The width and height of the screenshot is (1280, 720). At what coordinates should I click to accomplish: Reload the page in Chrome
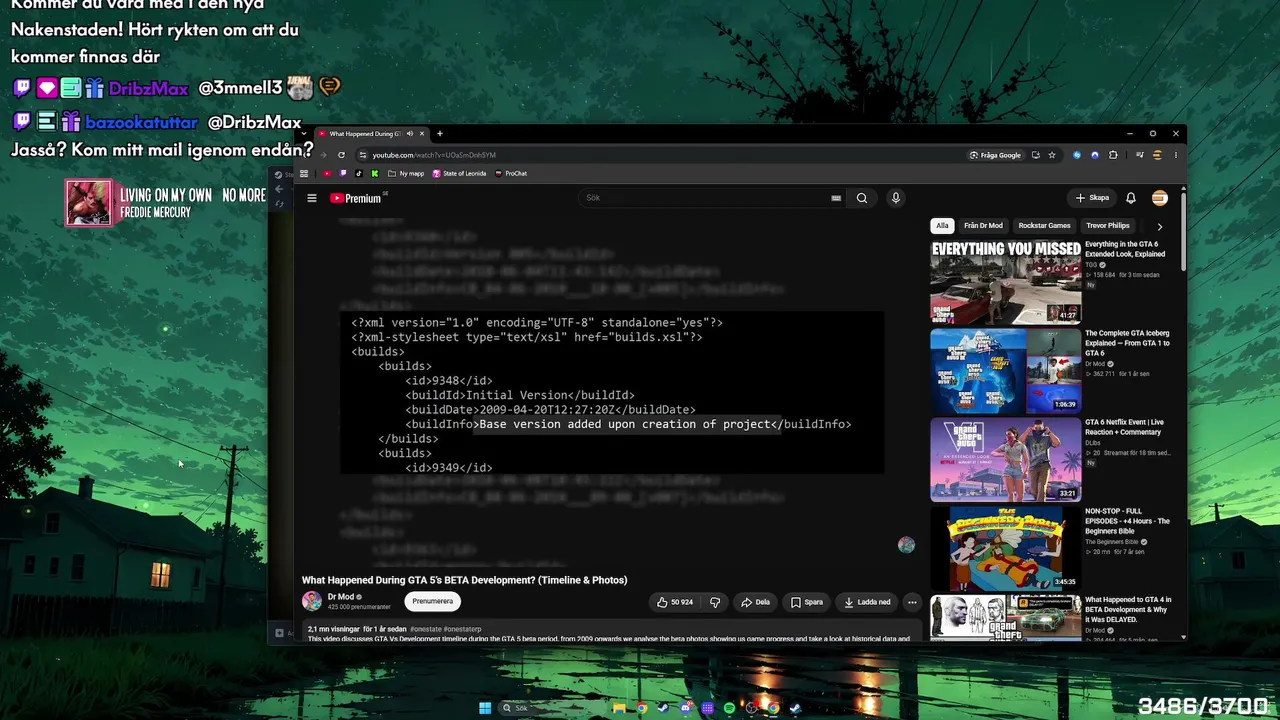point(341,155)
